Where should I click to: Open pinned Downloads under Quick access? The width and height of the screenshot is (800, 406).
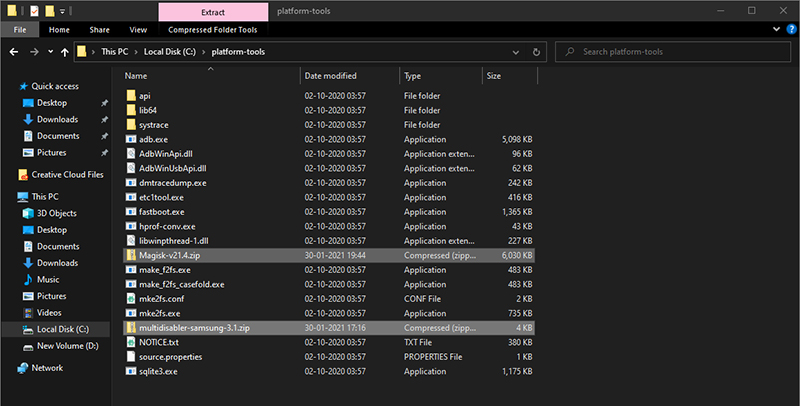tap(57, 119)
